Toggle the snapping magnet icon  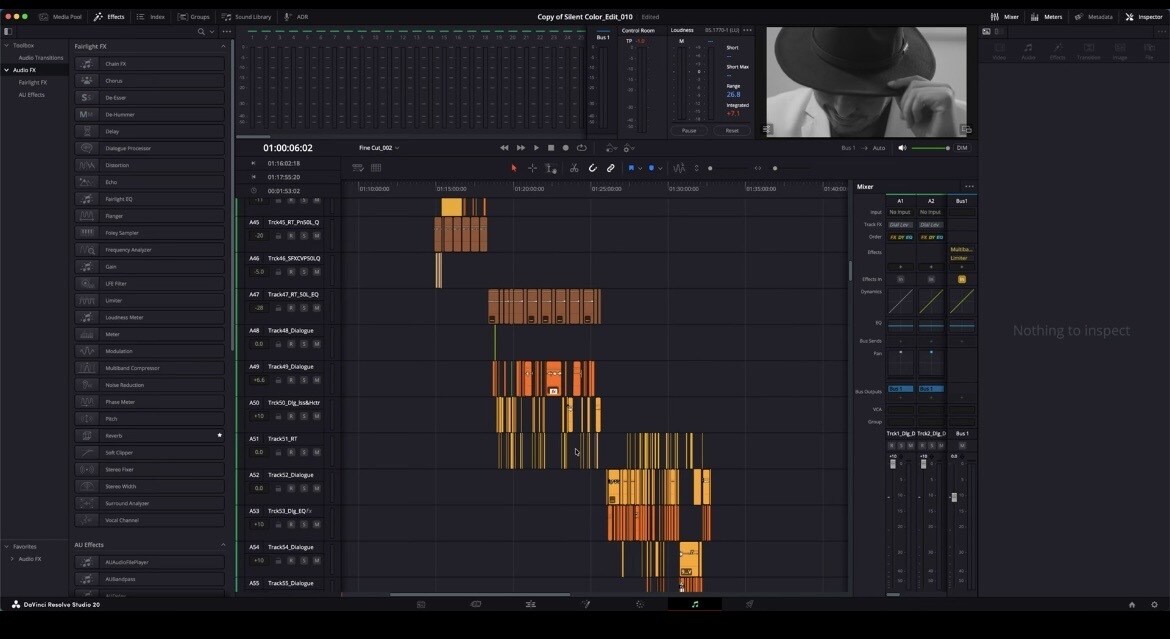pos(592,168)
